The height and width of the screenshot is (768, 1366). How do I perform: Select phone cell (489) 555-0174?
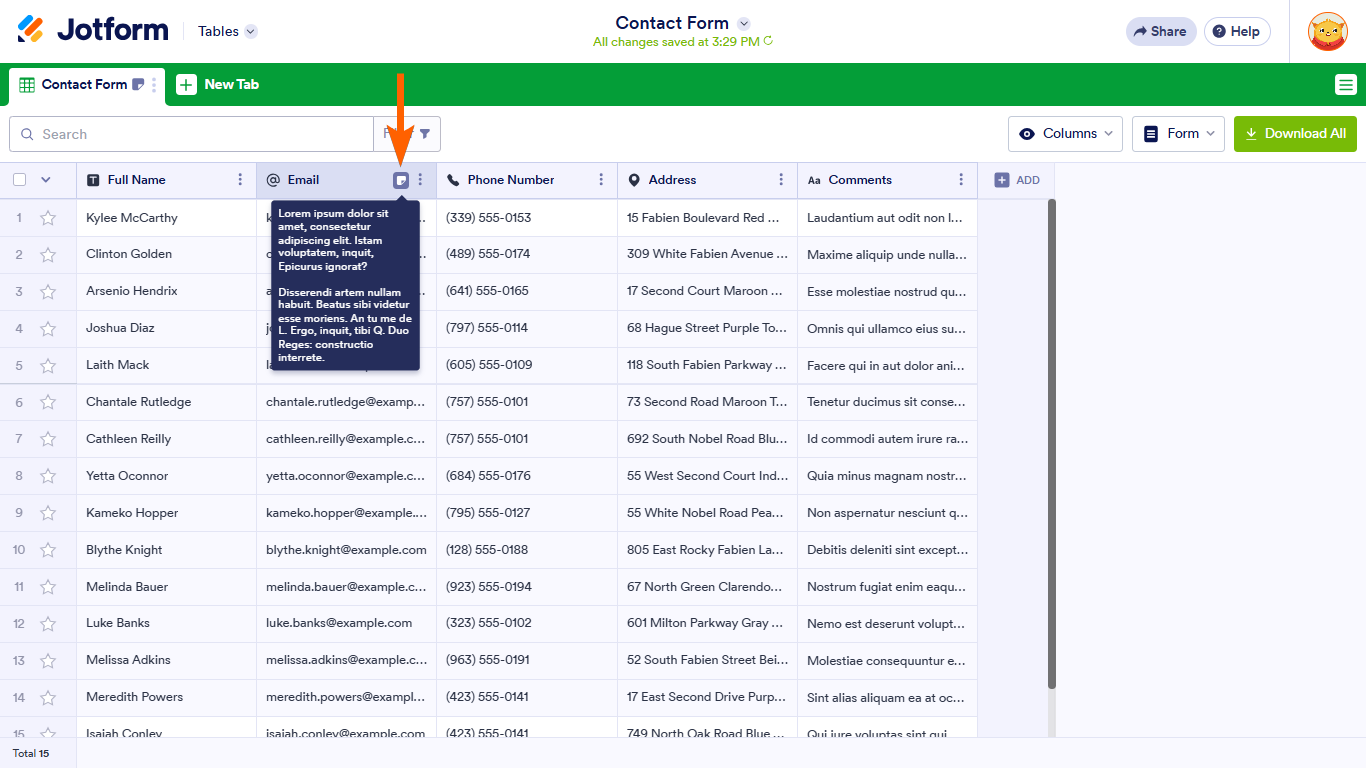pos(527,254)
